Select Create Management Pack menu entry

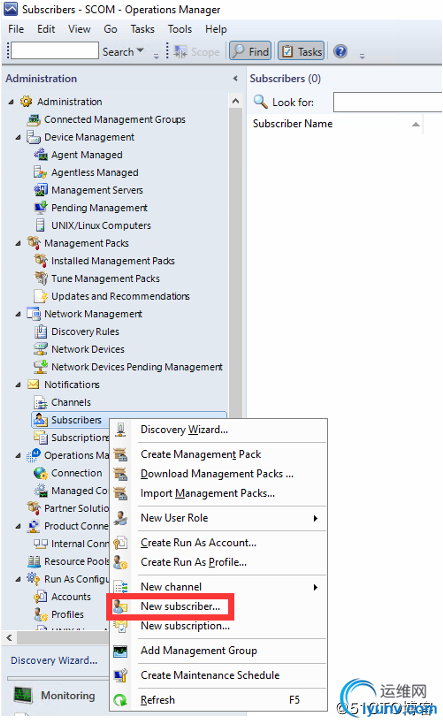(x=218, y=454)
